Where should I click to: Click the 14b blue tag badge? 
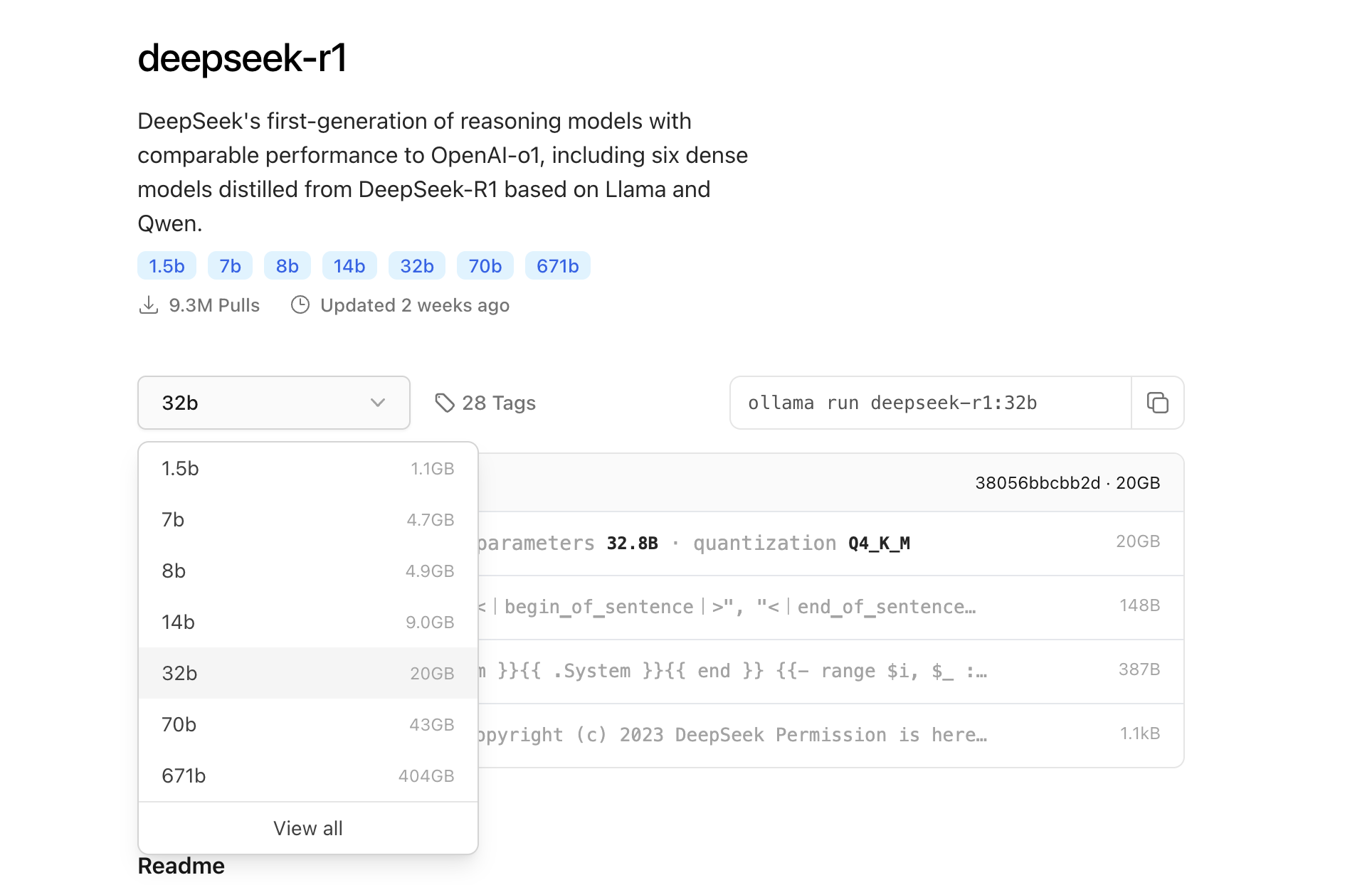pyautogui.click(x=349, y=266)
